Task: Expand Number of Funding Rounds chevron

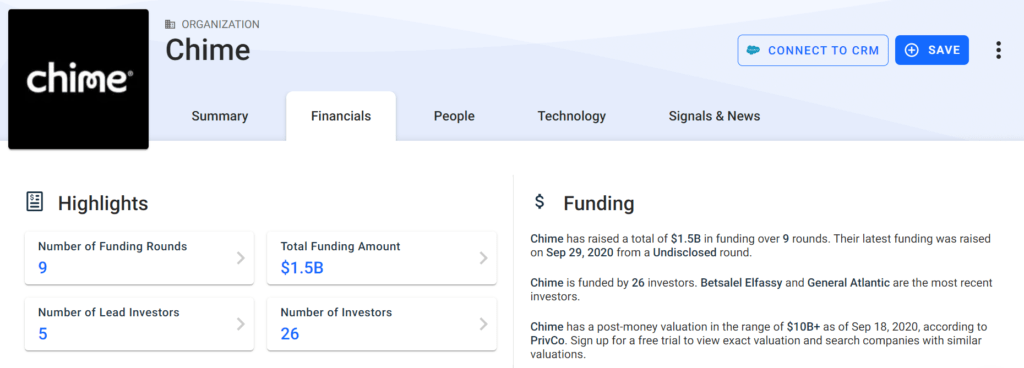Action: (240, 258)
